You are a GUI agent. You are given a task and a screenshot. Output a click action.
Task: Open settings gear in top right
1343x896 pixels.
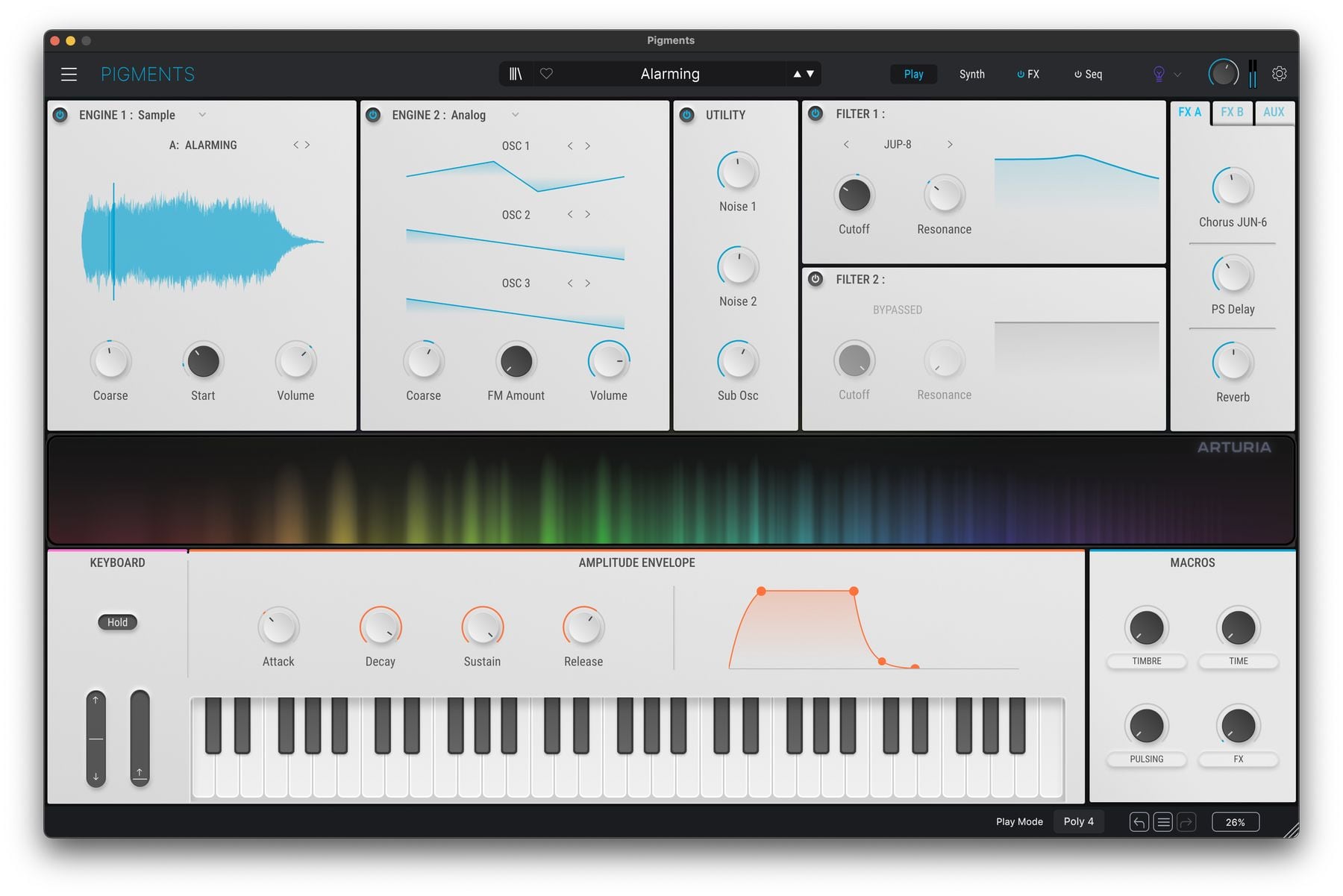point(1279,74)
